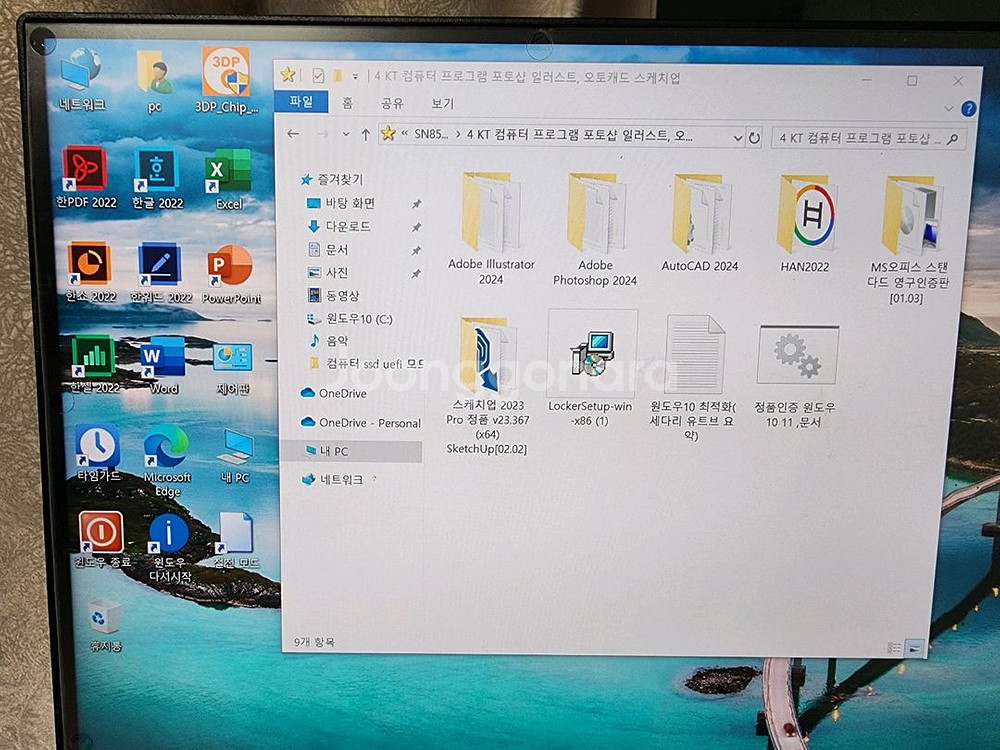Collapse the ribbon with the chevron

[948, 107]
